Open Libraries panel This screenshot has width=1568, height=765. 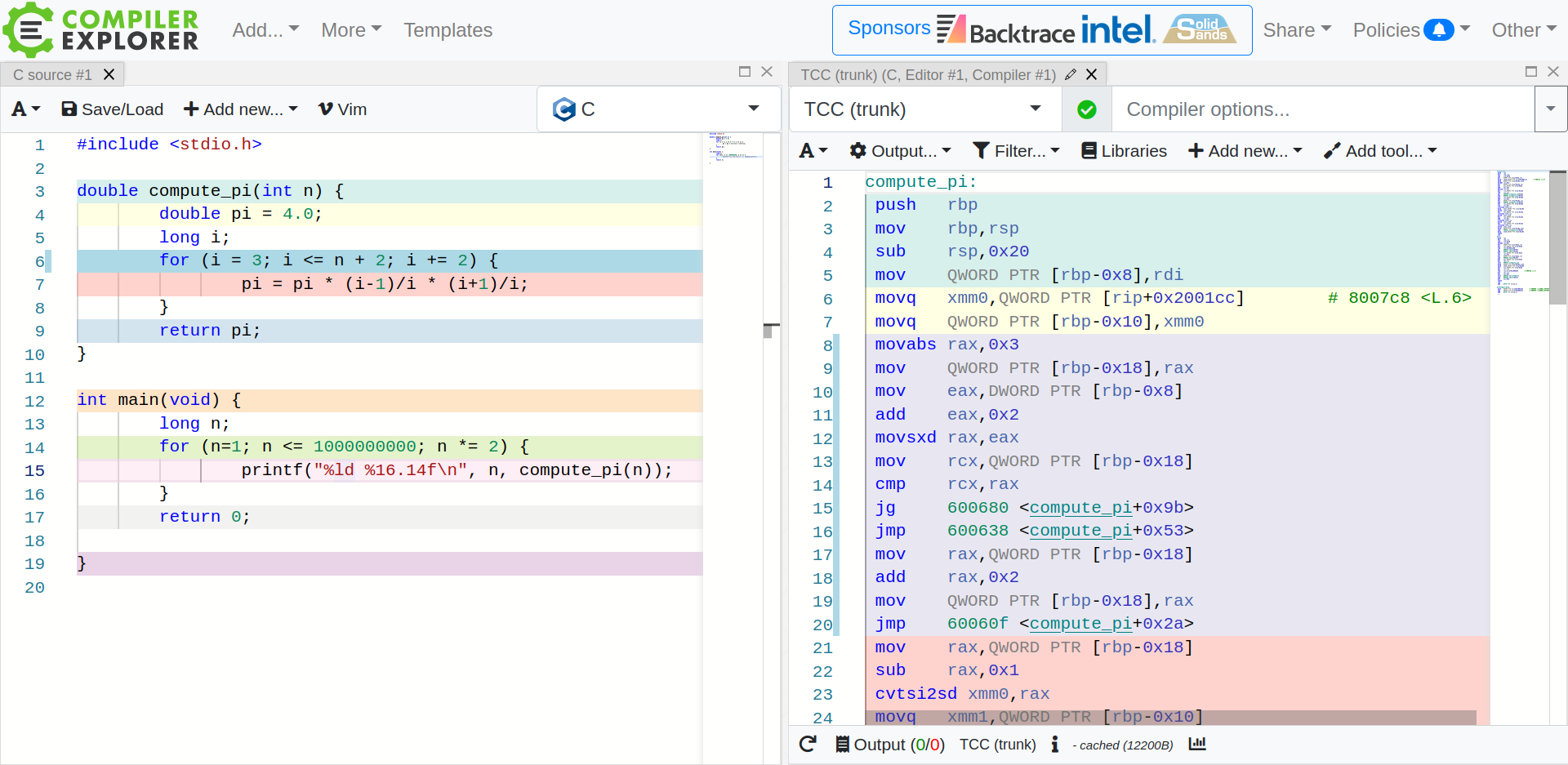tap(1124, 151)
